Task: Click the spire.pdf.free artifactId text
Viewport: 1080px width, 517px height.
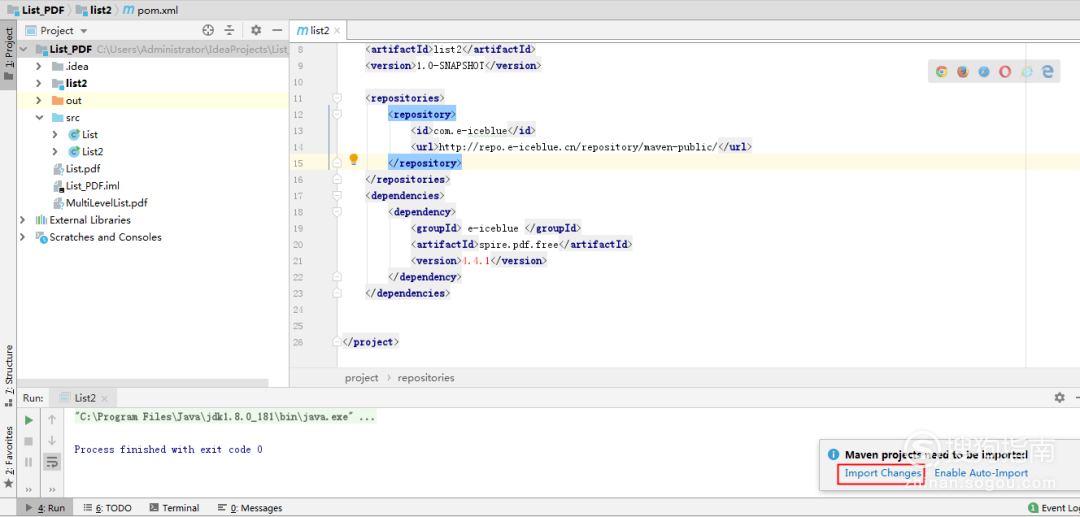Action: pyautogui.click(x=519, y=244)
